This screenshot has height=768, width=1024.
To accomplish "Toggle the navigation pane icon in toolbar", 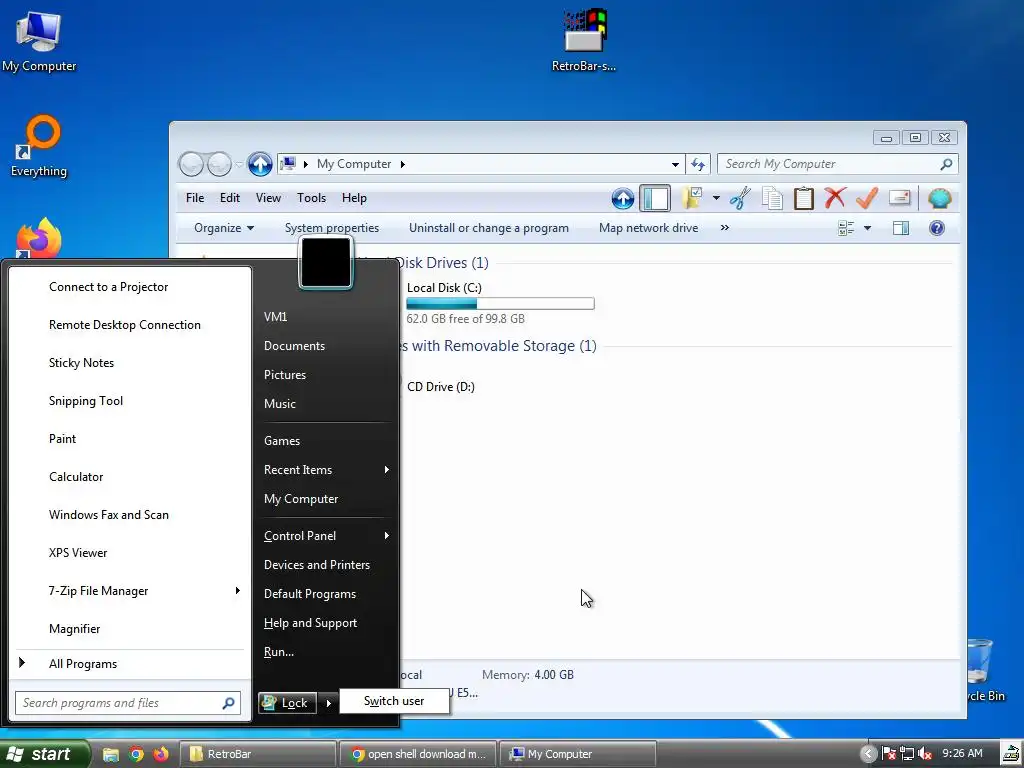I will pos(655,199).
